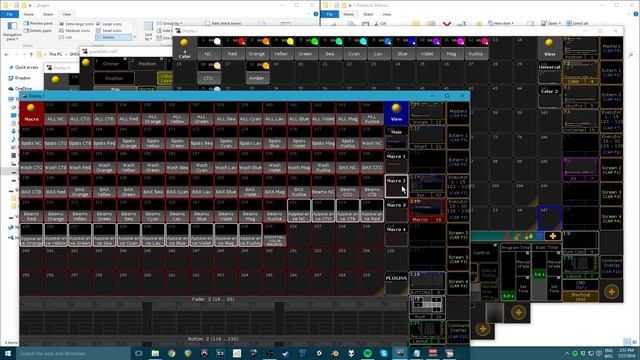The image size is (640, 360).
Task: Trigger the Beams NC macro
Action: (323, 187)
